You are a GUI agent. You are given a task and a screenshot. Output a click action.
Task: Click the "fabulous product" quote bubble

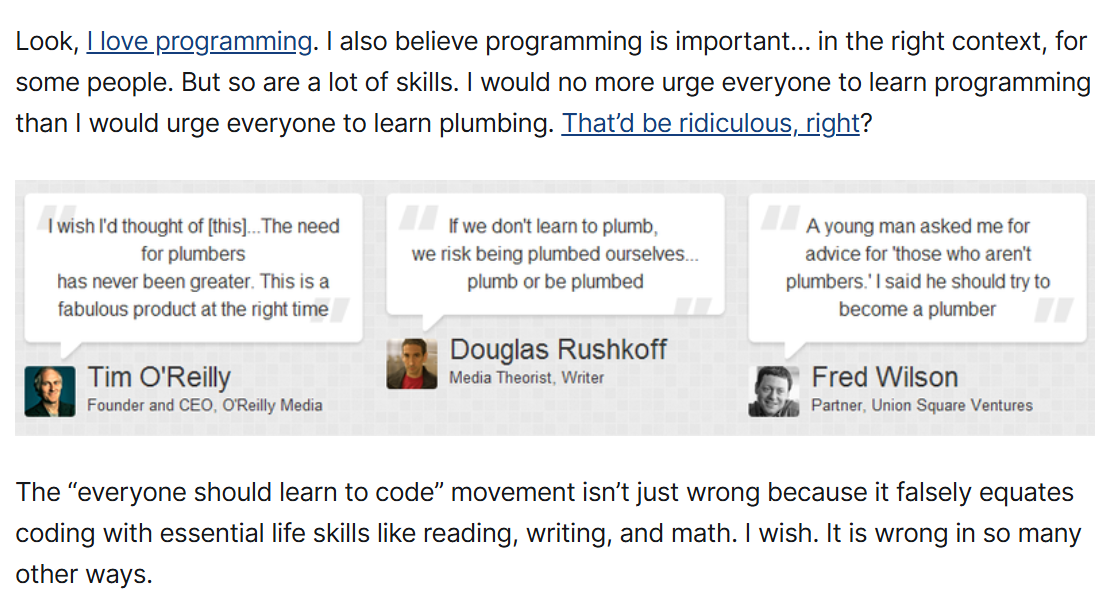click(193, 268)
